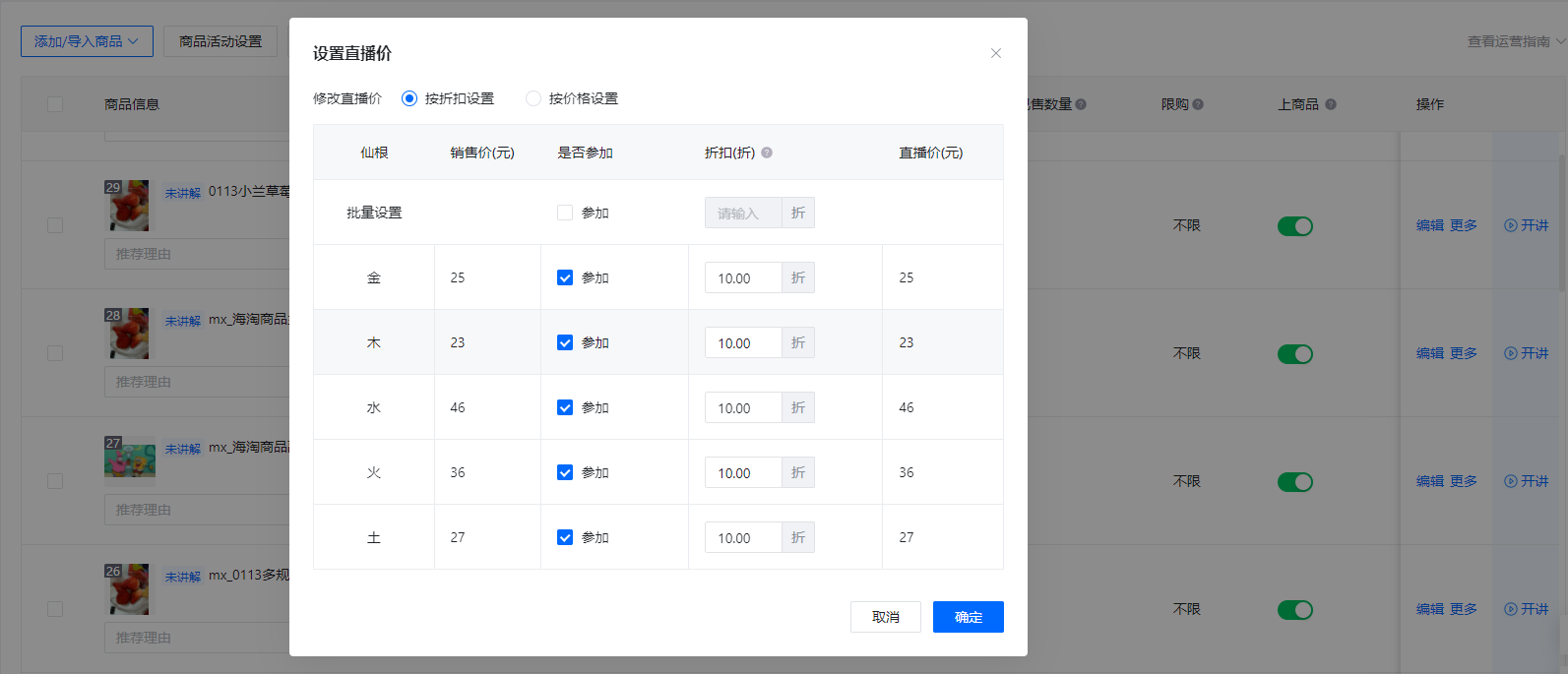
Task: Click 更多 link for item 28
Action: pyautogui.click(x=1464, y=353)
